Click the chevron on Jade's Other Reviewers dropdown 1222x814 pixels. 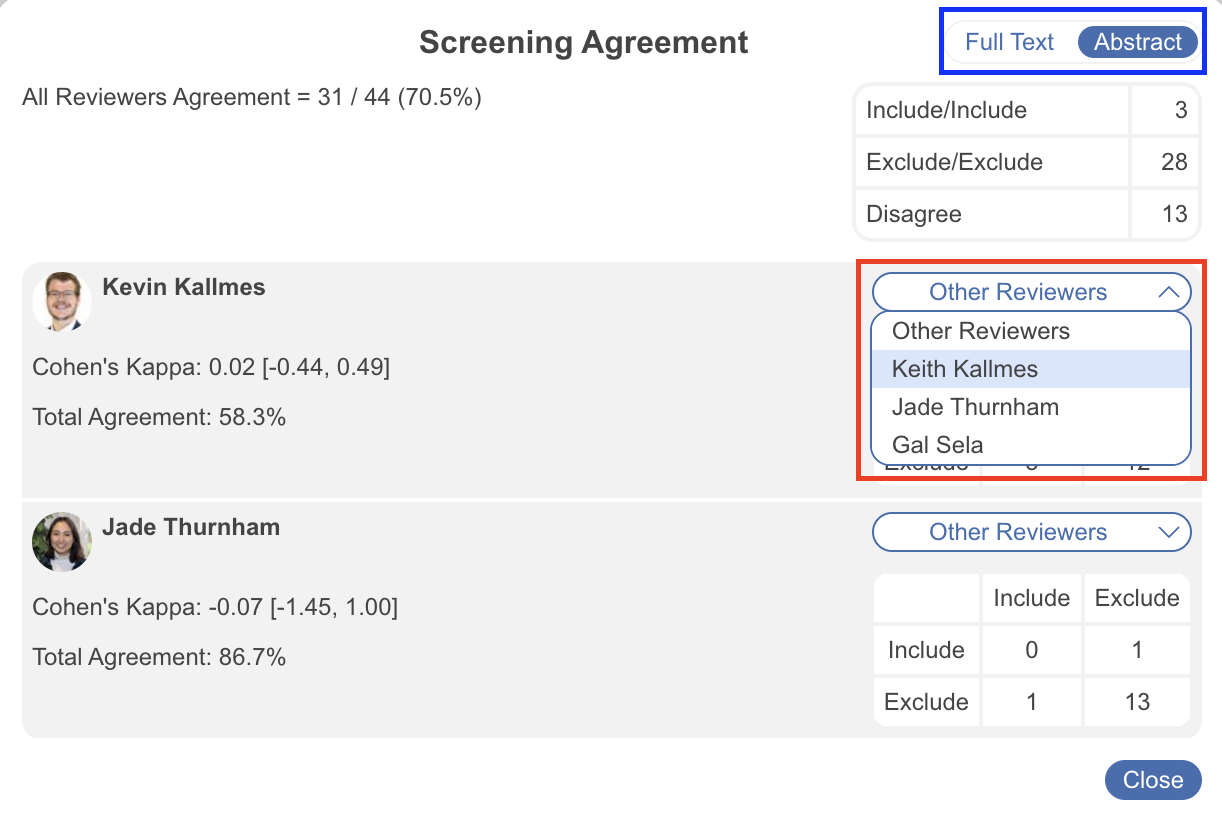[1169, 532]
